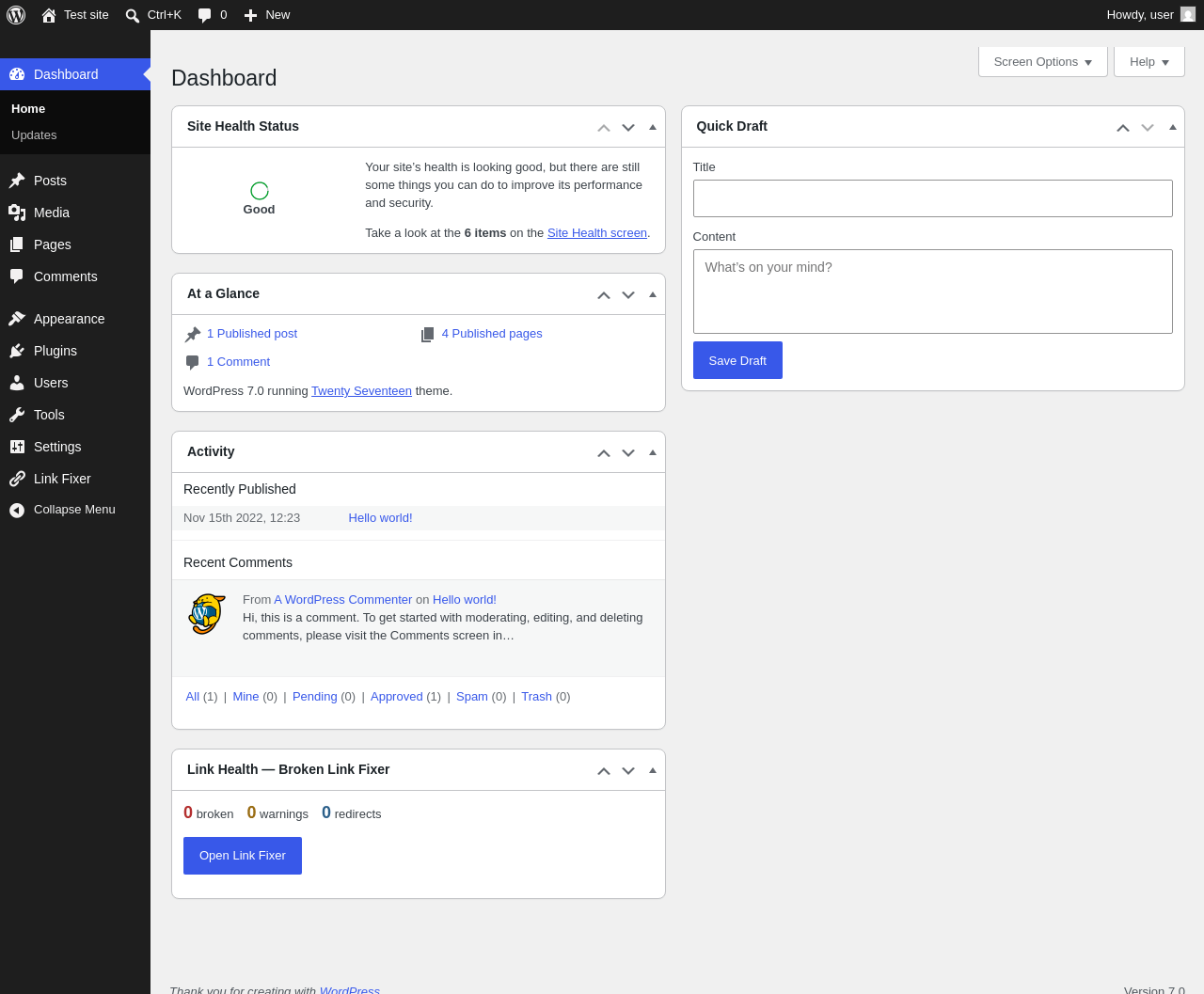Image resolution: width=1204 pixels, height=994 pixels.
Task: Click the Settings sliders icon
Action: pos(17,447)
